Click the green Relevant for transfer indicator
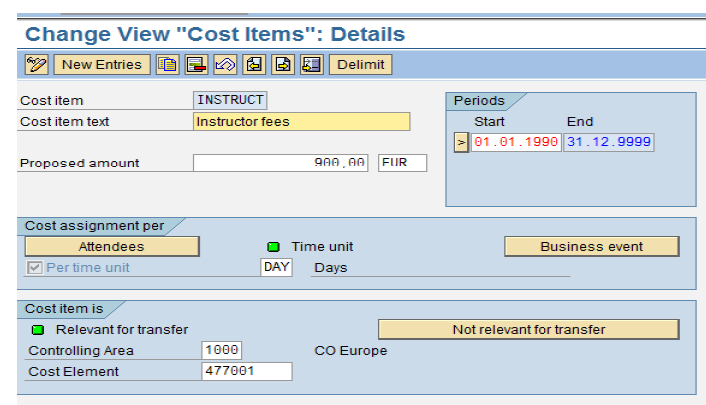Viewport: 706px width, 405px height. [38, 330]
